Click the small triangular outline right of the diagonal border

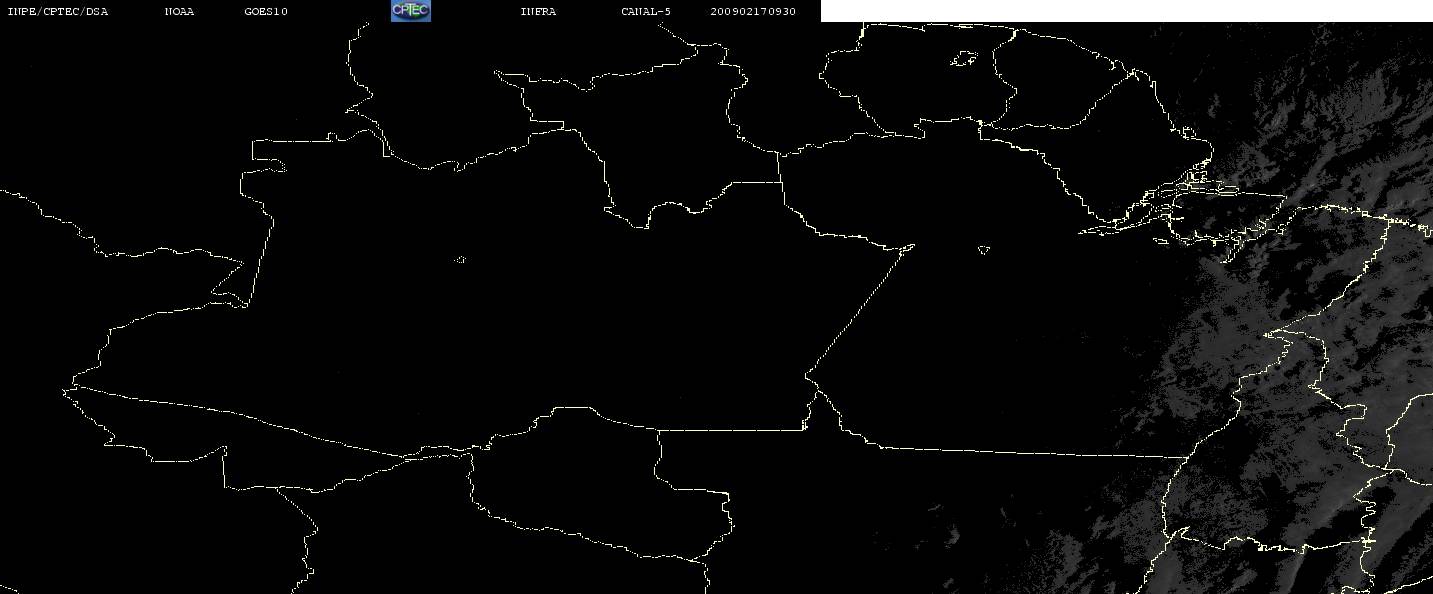984,250
